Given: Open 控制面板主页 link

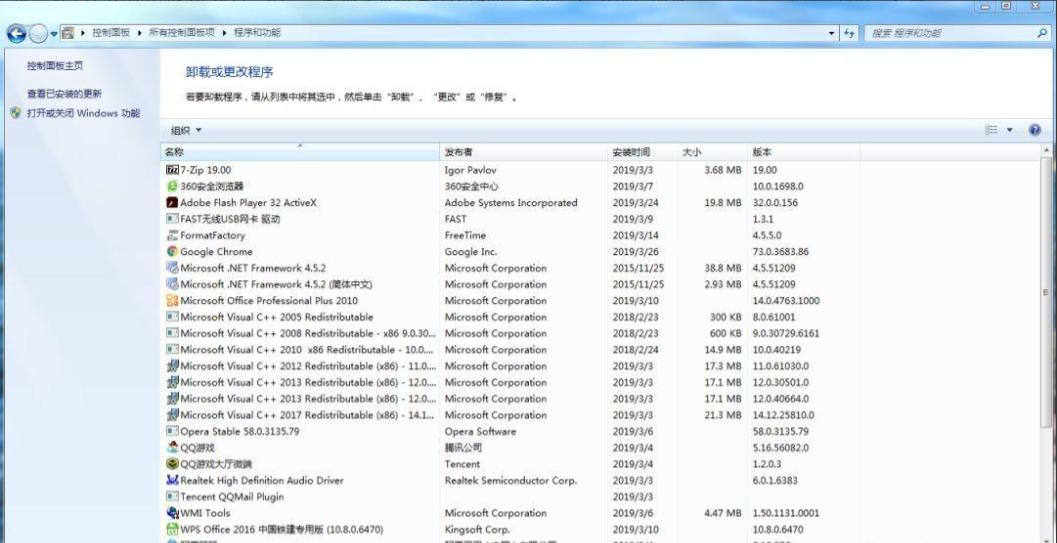Looking at the screenshot, I should (x=55, y=66).
